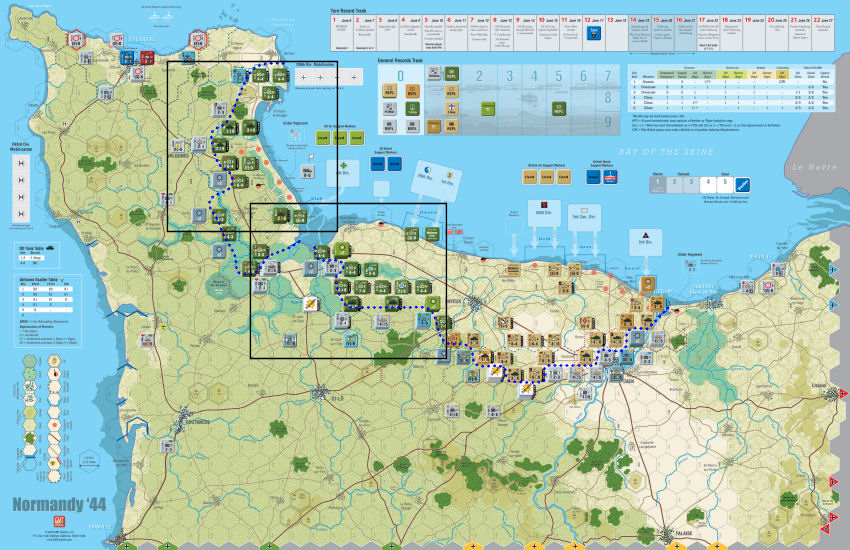
Task: Select the orange REPL marker in box 0
Action: click(412, 91)
